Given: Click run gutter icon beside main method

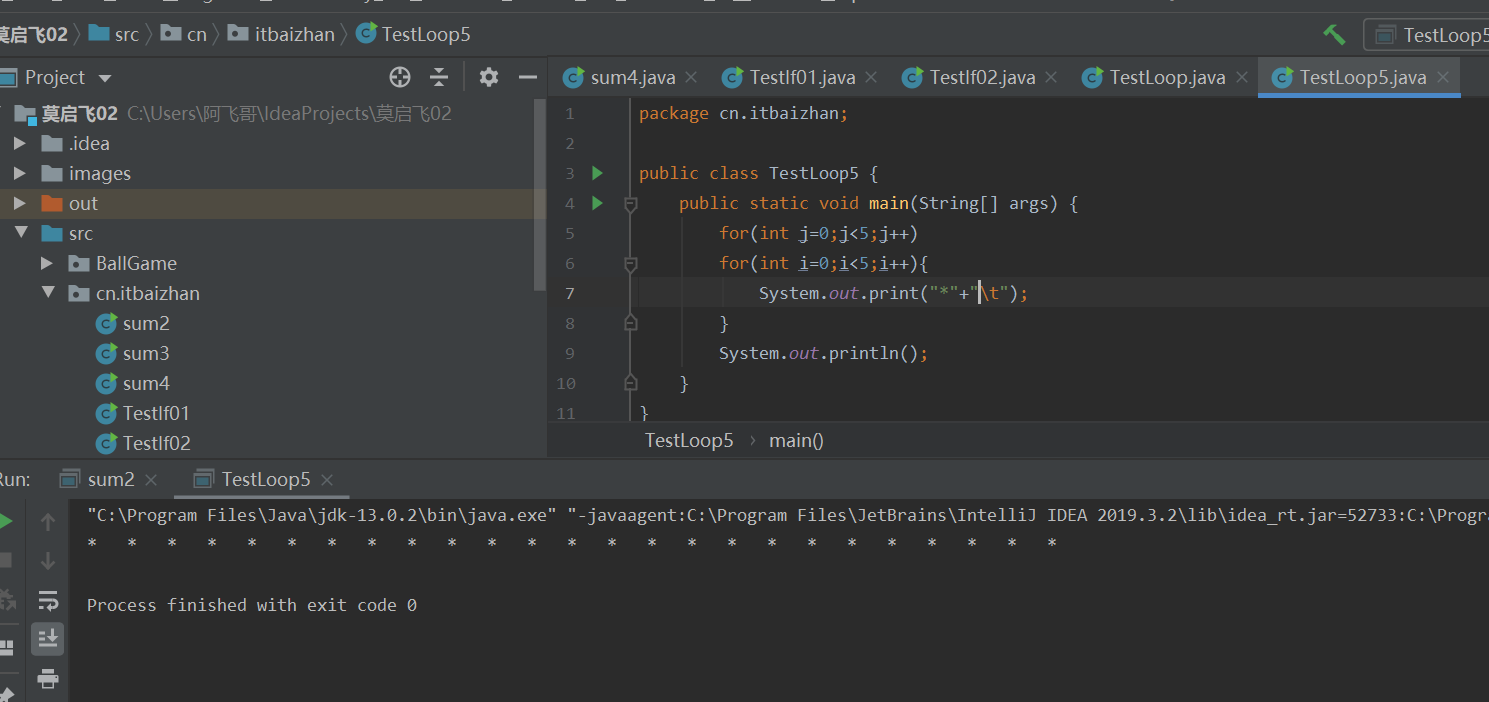Looking at the screenshot, I should pos(597,204).
